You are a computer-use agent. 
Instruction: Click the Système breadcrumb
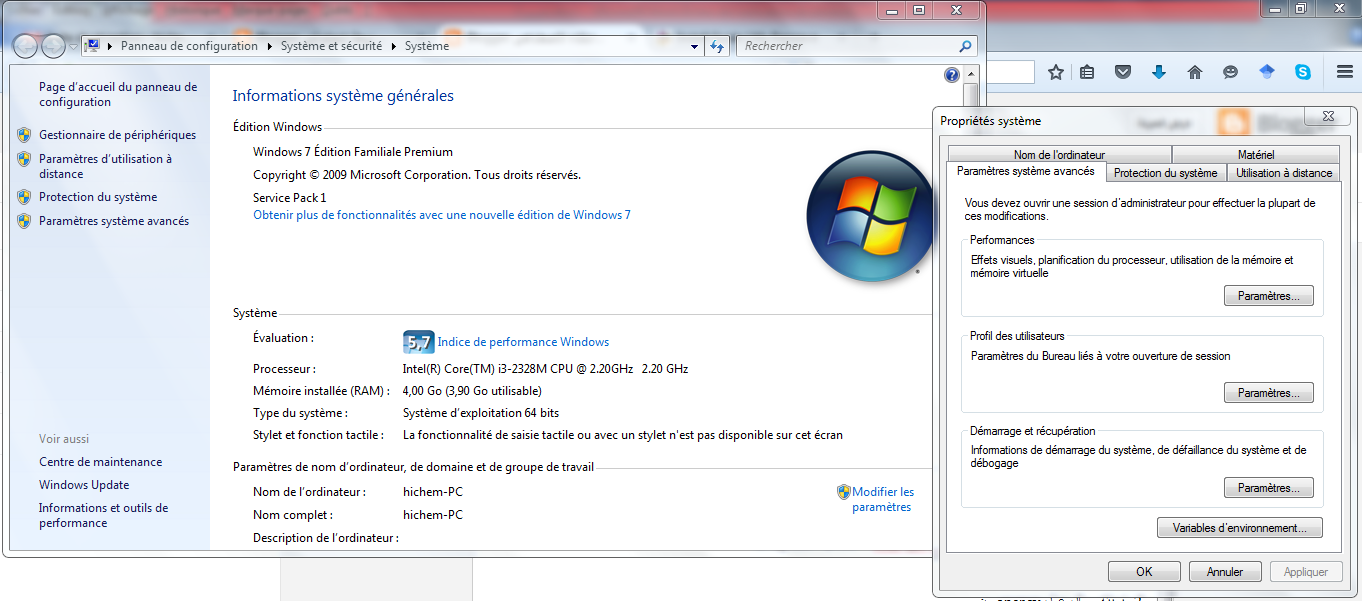tap(427, 46)
